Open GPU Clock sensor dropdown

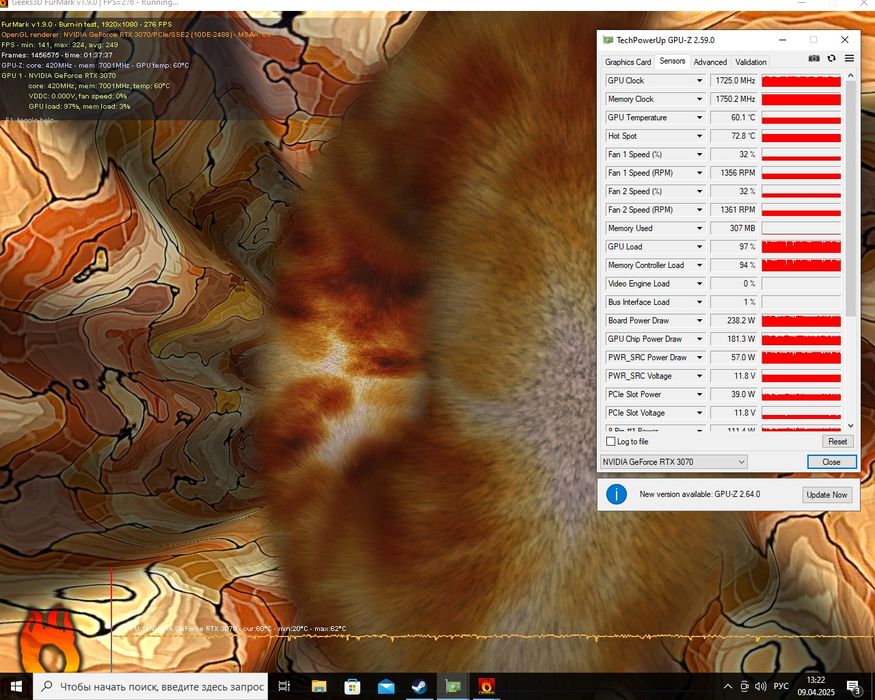(699, 81)
